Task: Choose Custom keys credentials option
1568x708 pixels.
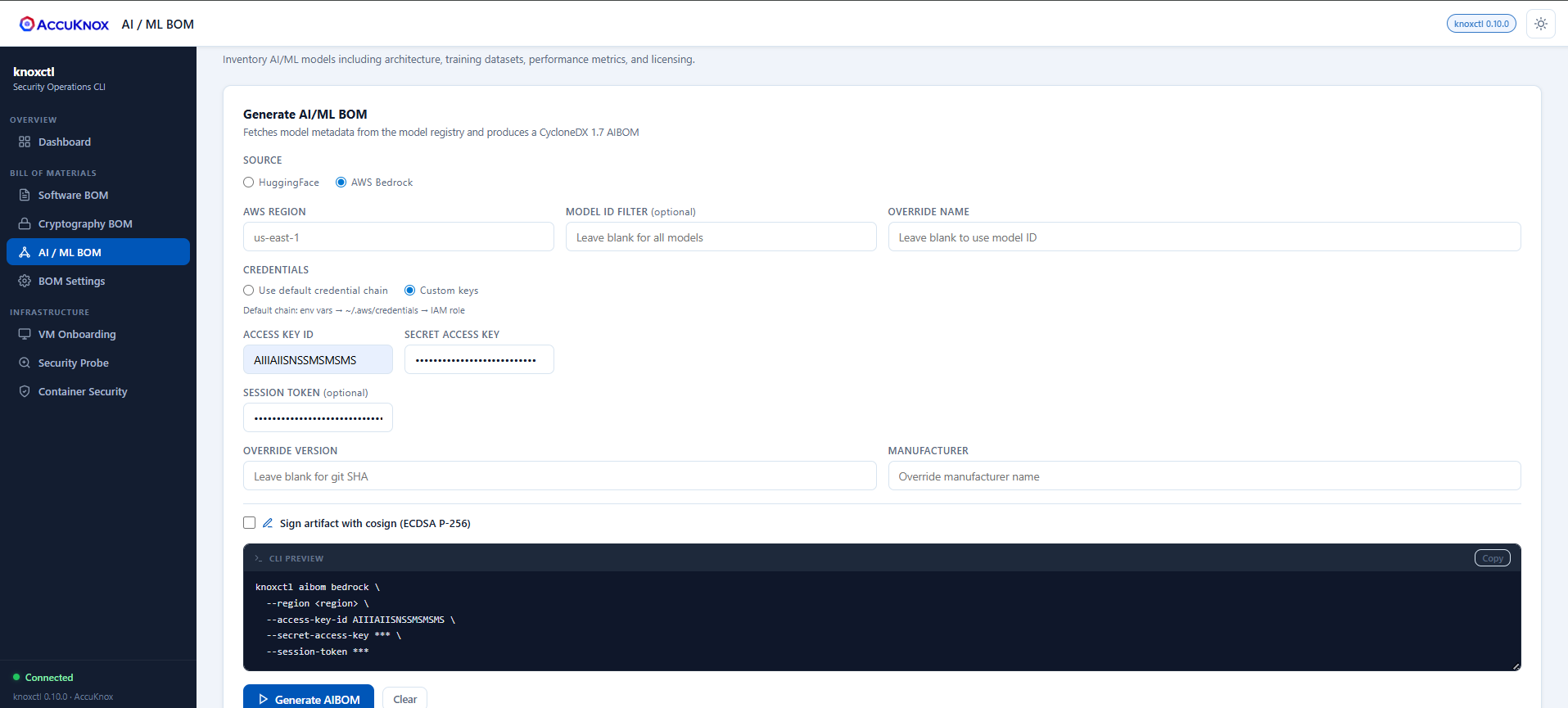Action: tap(409, 291)
